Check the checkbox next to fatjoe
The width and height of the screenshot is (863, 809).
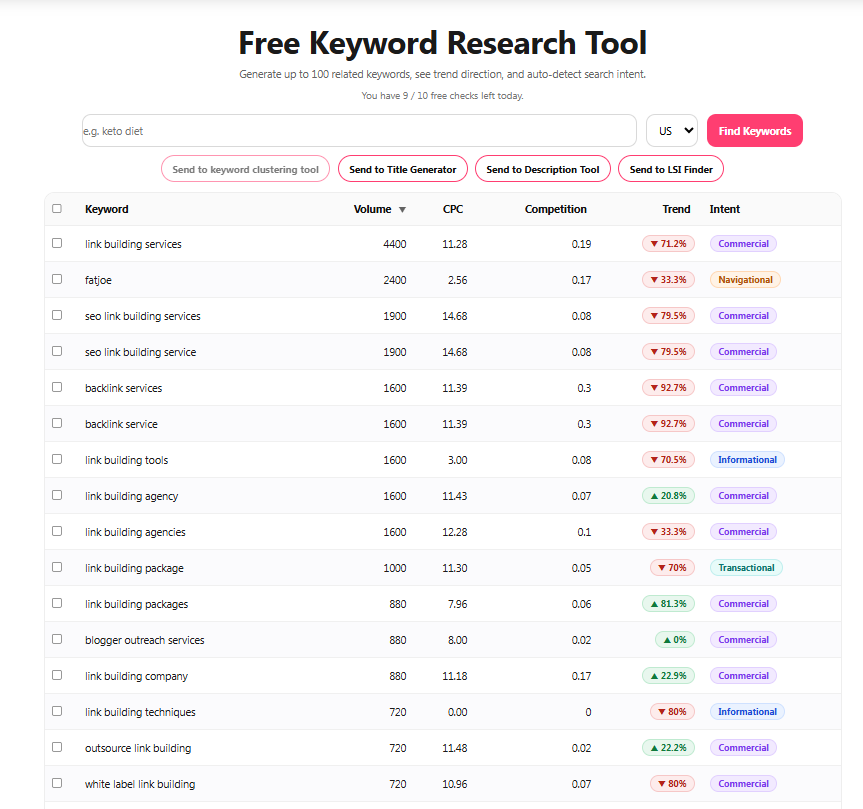[x=57, y=278]
